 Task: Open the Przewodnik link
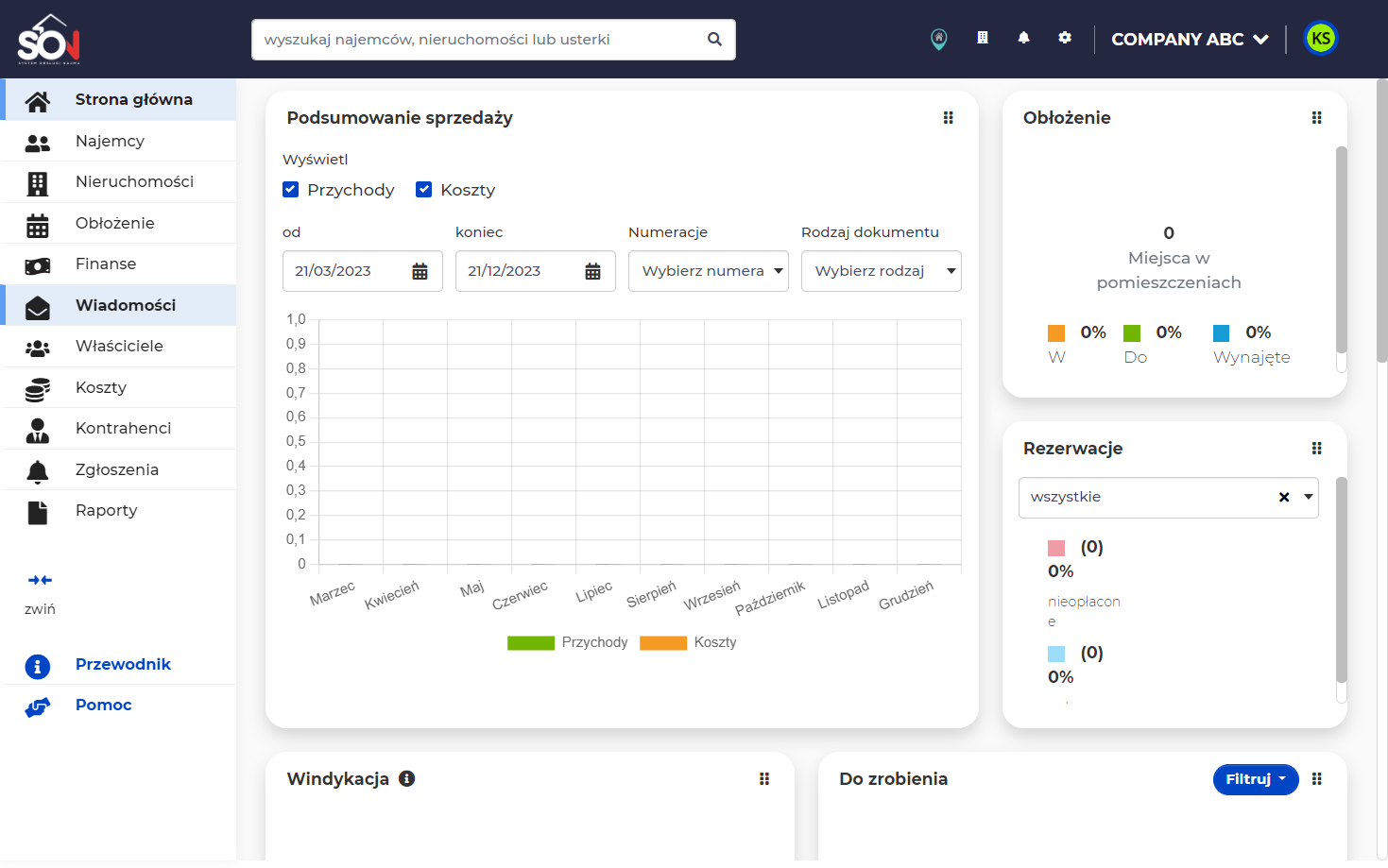pos(123,664)
